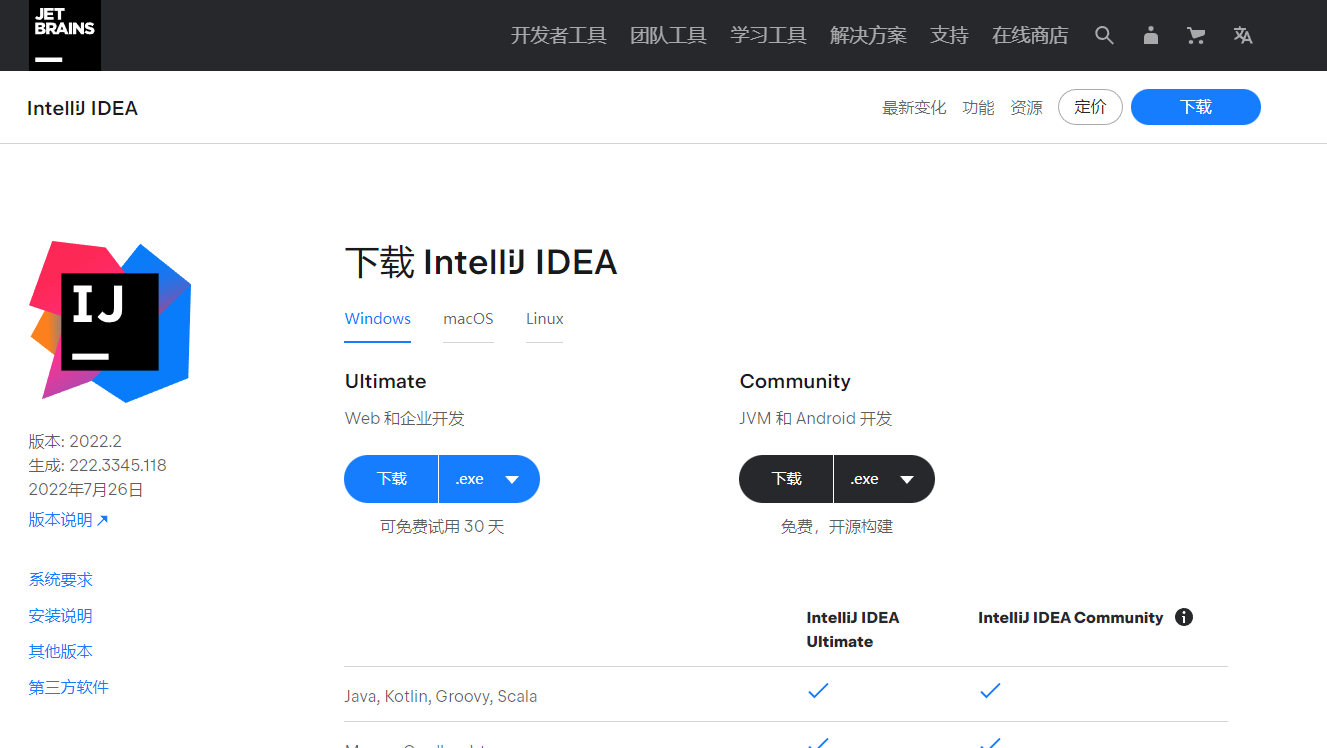Click the 定价 button
The width and height of the screenshot is (1327, 748).
(x=1090, y=107)
